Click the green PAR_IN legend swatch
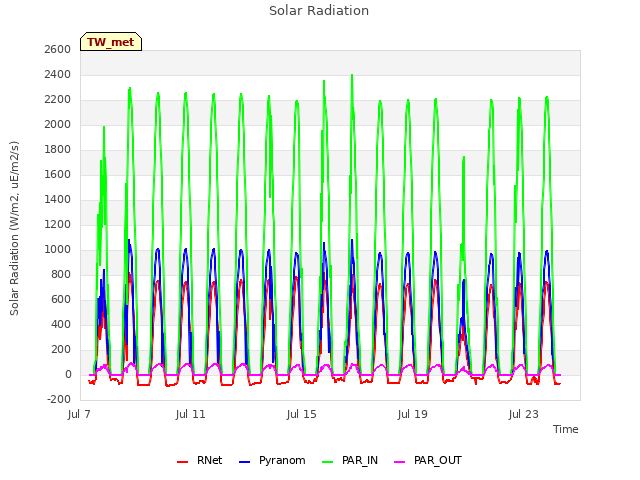Viewport: 640px width, 480px height. click(327, 462)
